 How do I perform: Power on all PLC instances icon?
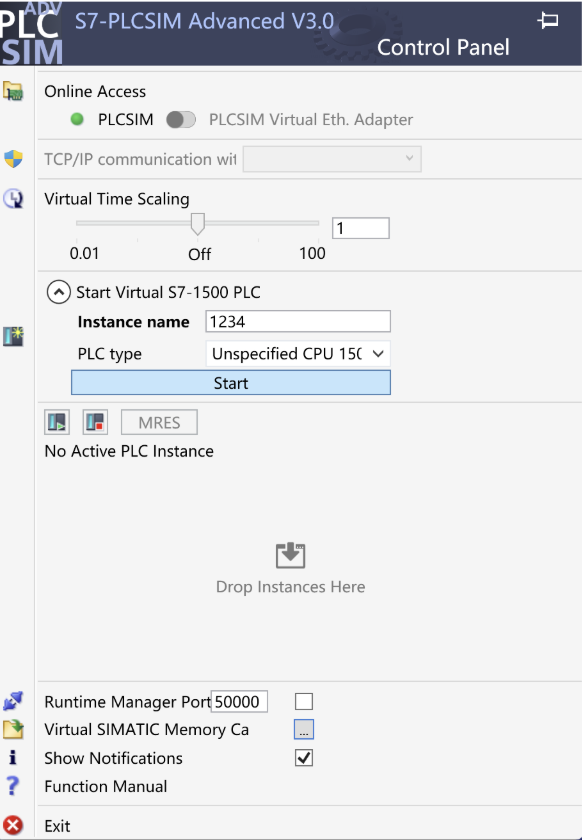[57, 422]
